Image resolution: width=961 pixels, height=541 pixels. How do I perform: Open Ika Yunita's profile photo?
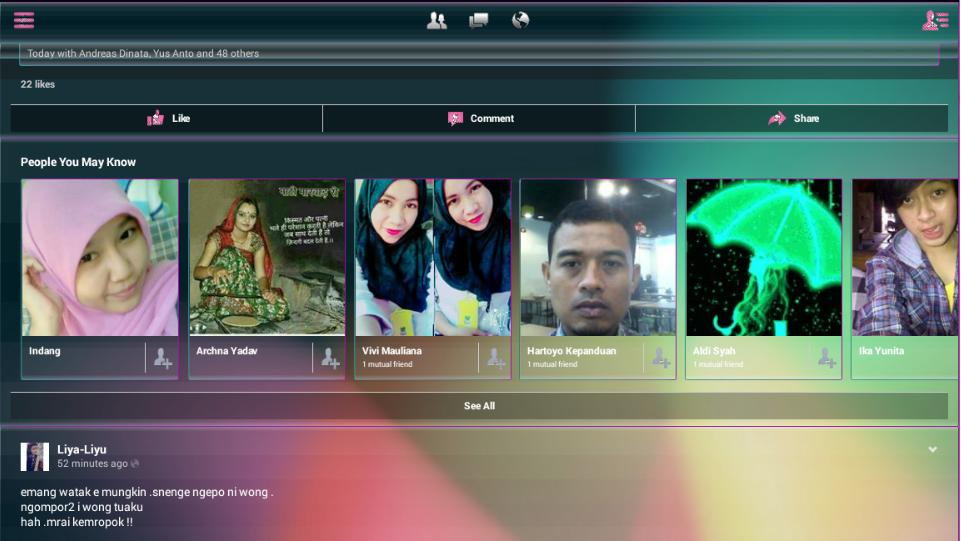[905, 257]
